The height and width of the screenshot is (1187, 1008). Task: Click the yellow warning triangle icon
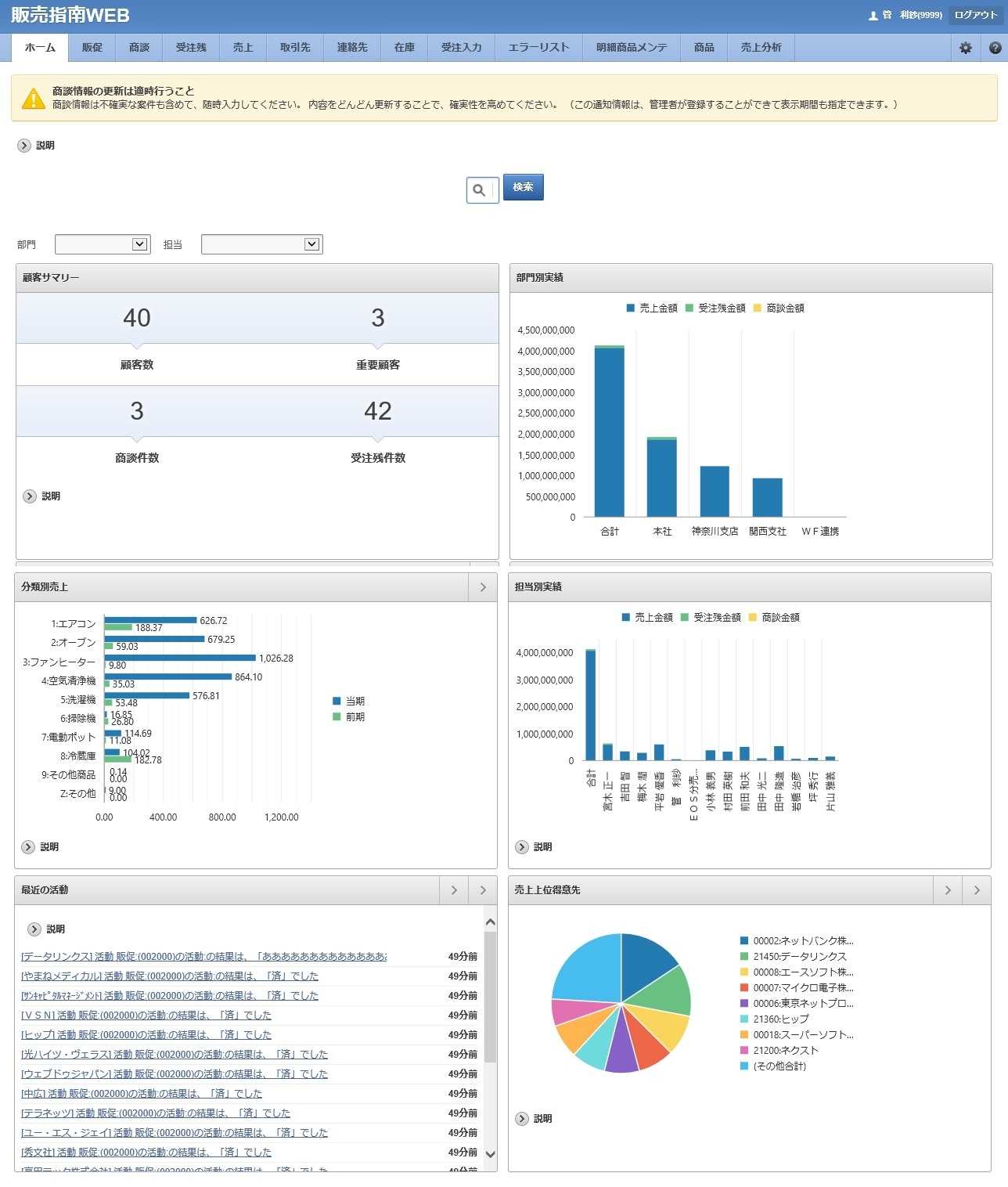click(33, 99)
